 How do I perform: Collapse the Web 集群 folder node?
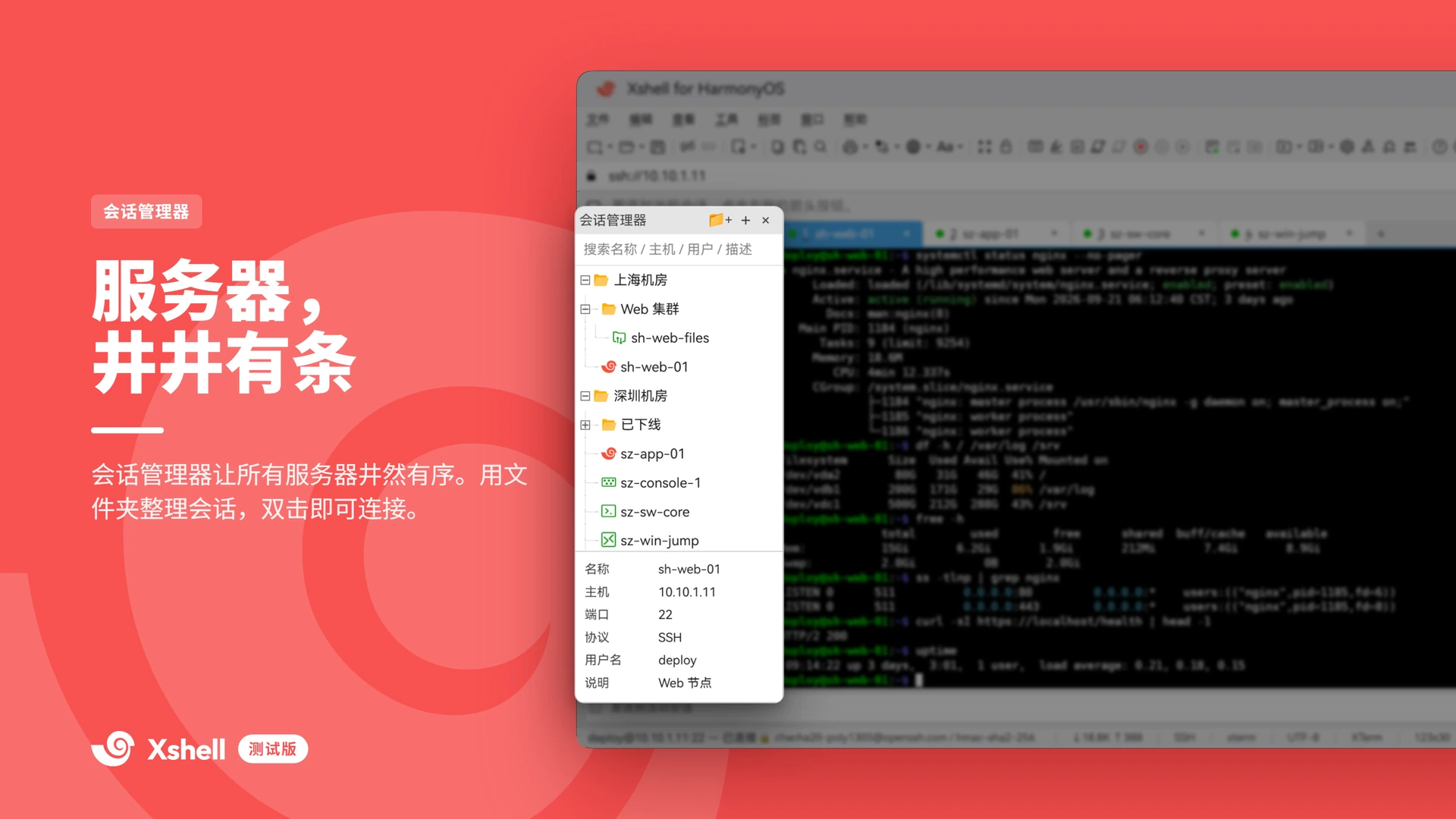585,309
